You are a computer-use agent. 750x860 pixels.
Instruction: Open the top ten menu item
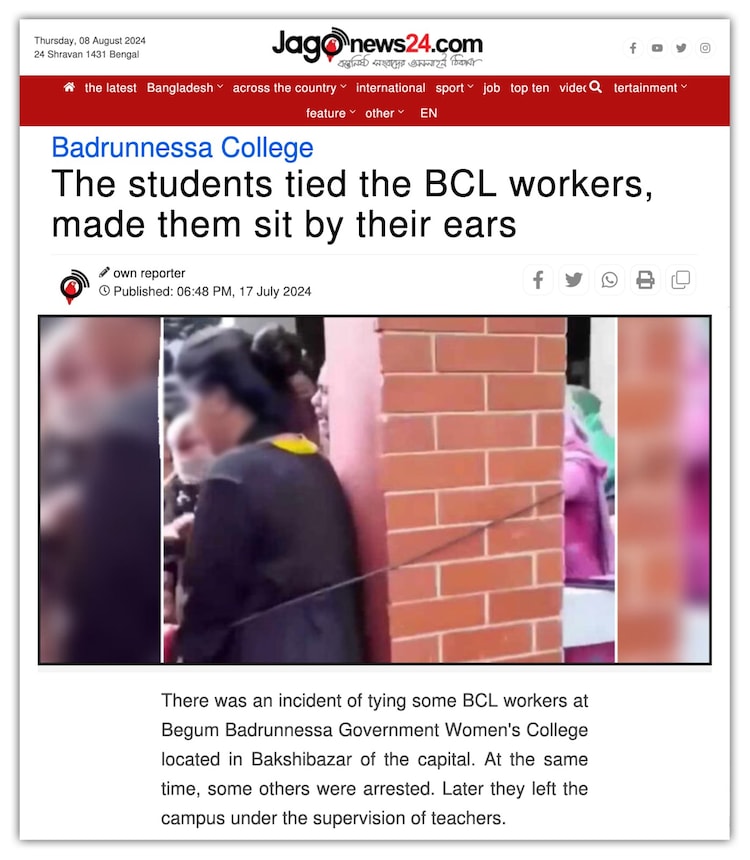point(529,88)
